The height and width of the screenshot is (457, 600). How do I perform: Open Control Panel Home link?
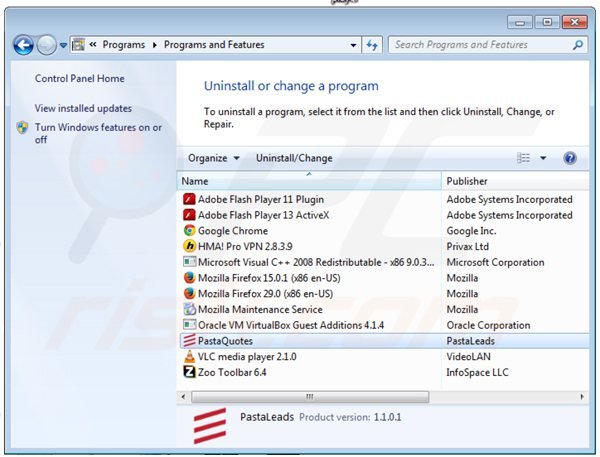point(80,78)
